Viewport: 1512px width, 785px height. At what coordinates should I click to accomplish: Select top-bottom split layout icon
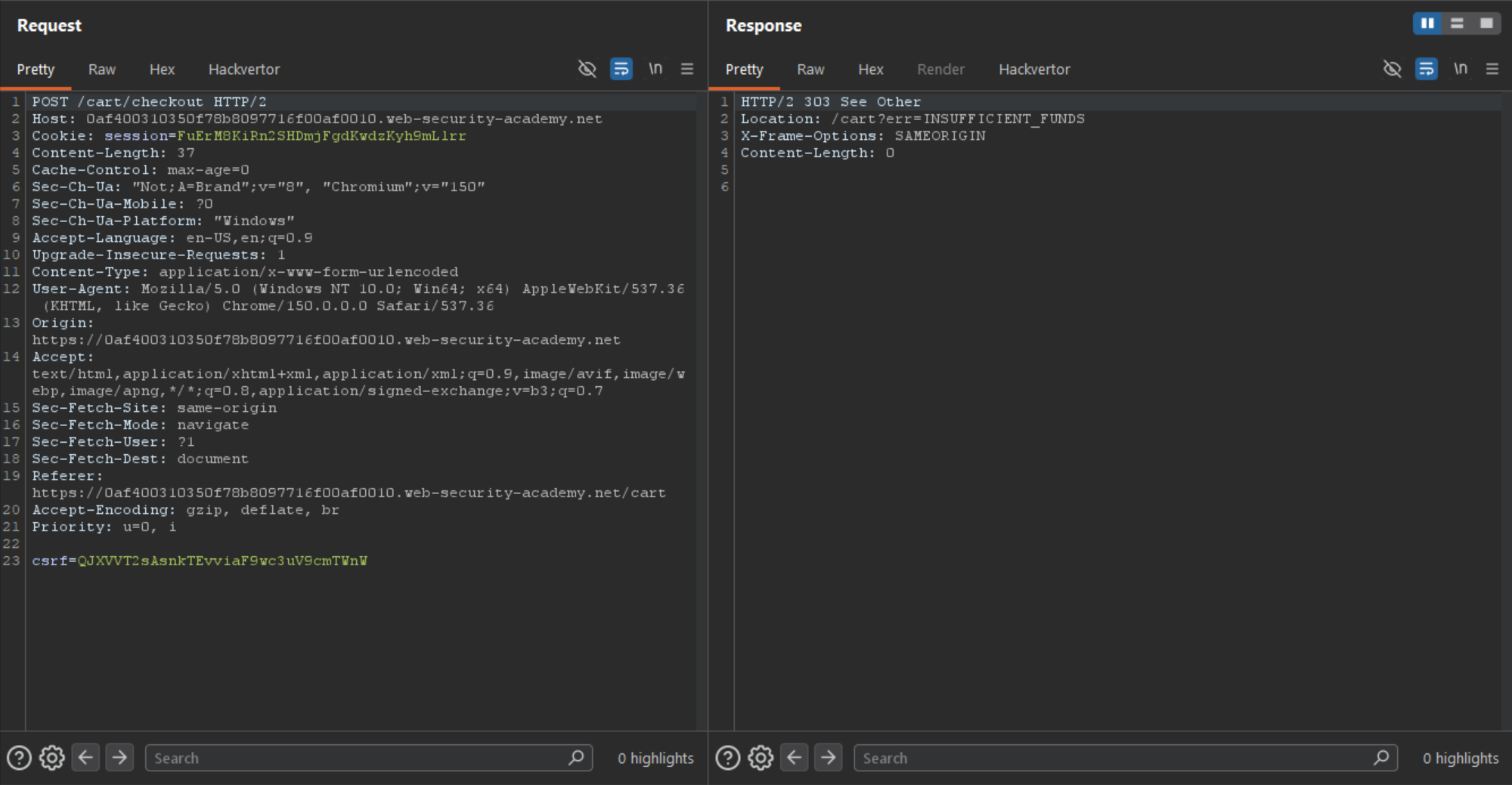tap(1457, 23)
